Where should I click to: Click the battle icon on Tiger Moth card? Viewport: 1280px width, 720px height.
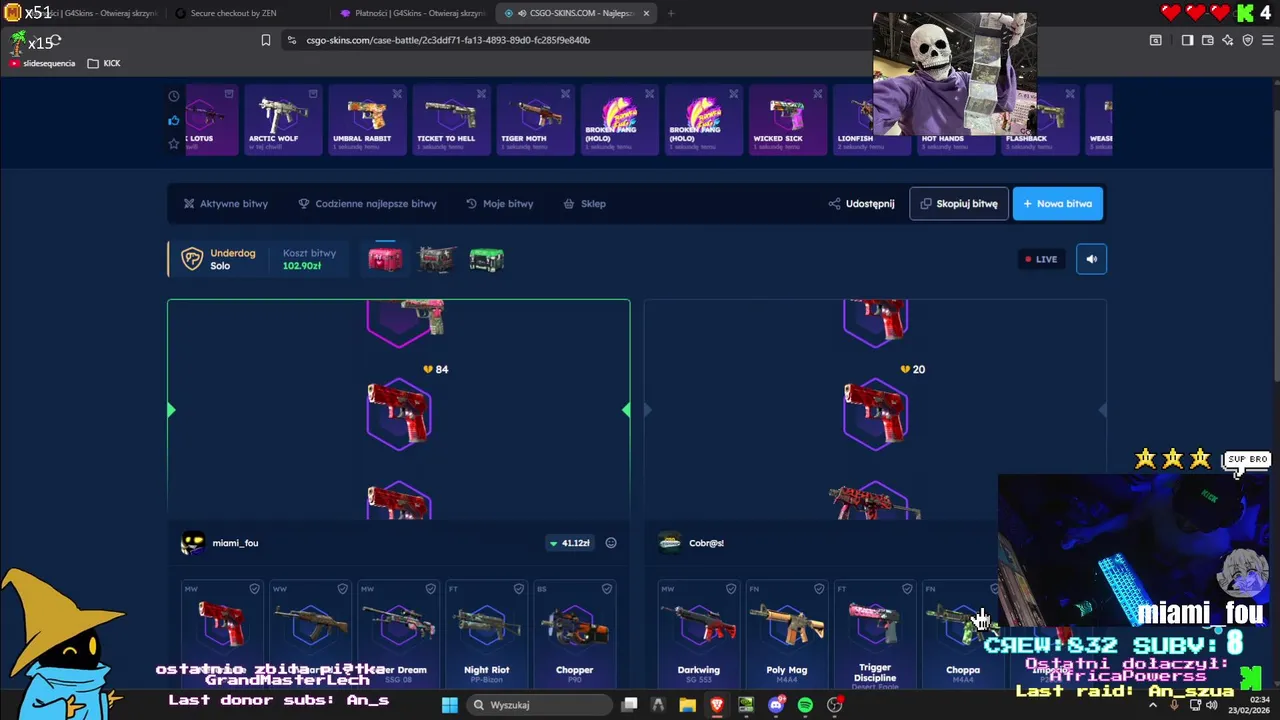tap(565, 94)
